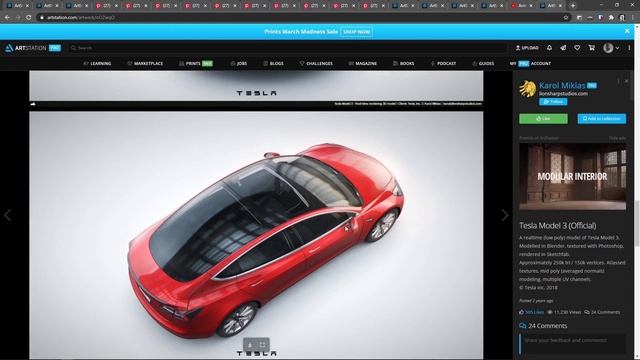Go back with browser back arrow
The width and height of the screenshot is (640, 360).
pyautogui.click(x=7, y=18)
